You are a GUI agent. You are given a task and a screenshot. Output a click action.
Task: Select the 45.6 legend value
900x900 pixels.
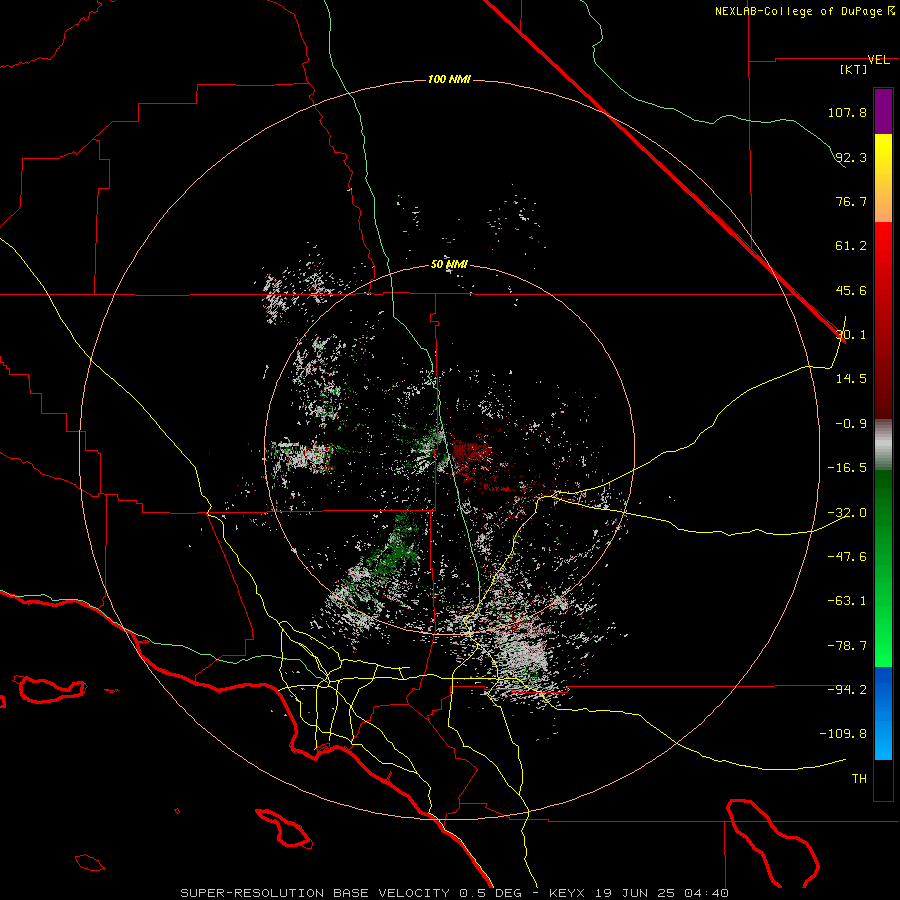851,290
